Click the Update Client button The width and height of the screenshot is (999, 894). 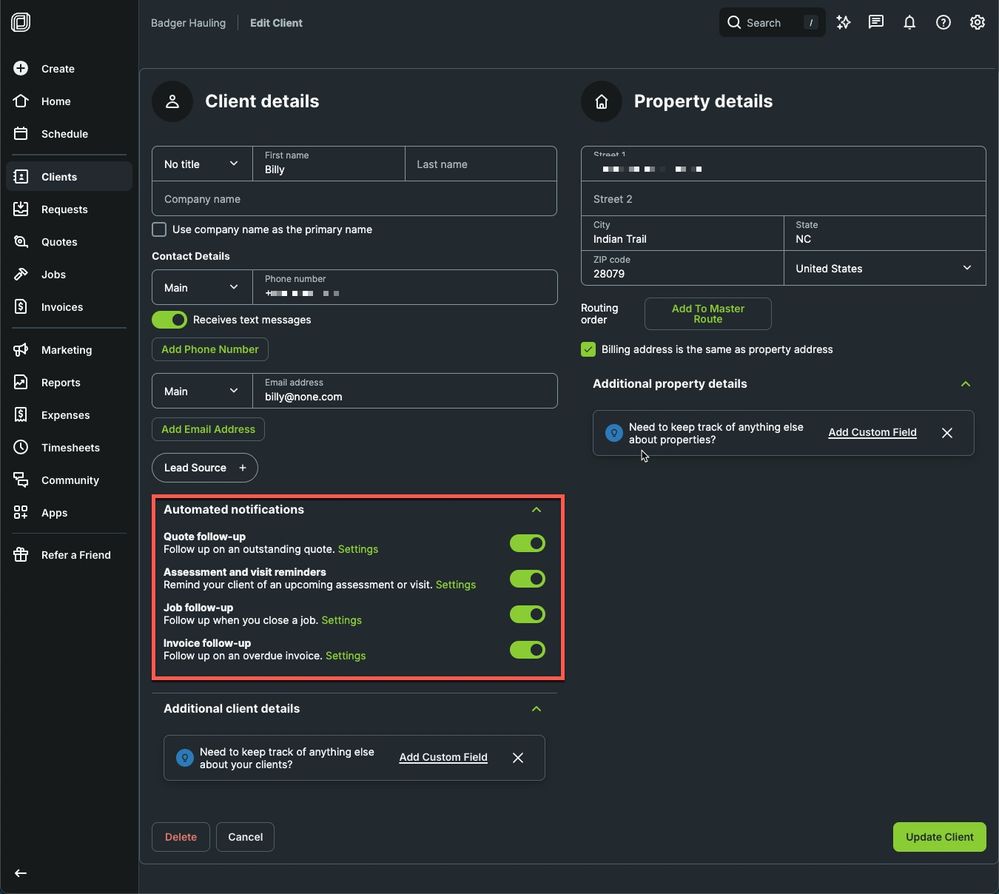pos(938,837)
